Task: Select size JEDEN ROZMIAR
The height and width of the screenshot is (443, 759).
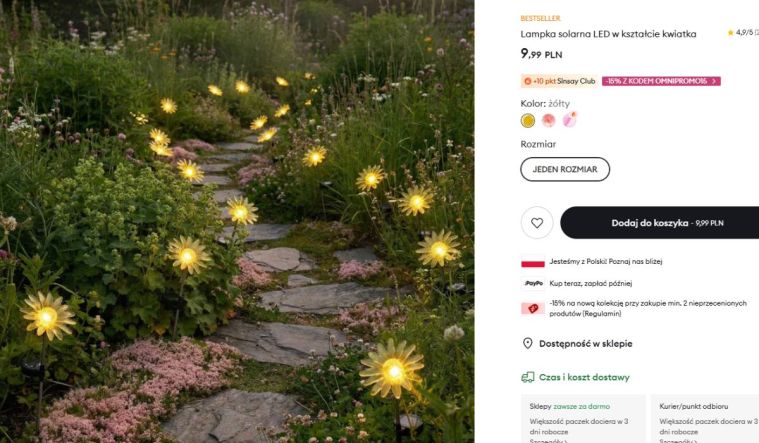Action: click(565, 169)
